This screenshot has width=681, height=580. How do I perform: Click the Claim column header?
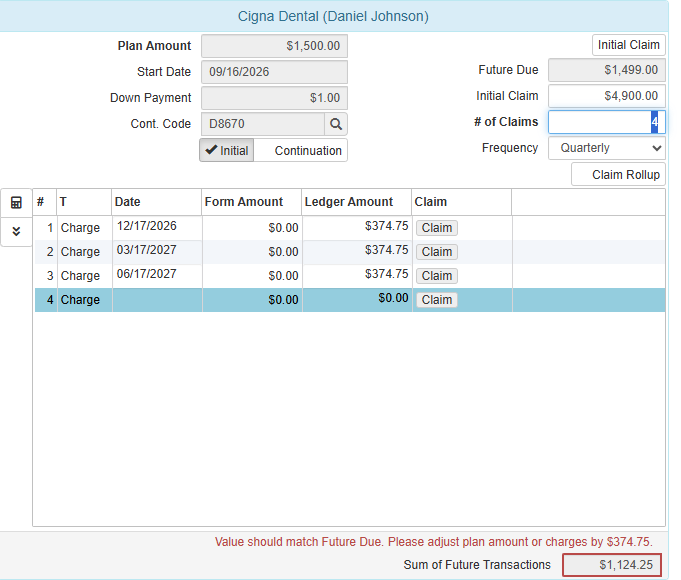point(462,202)
